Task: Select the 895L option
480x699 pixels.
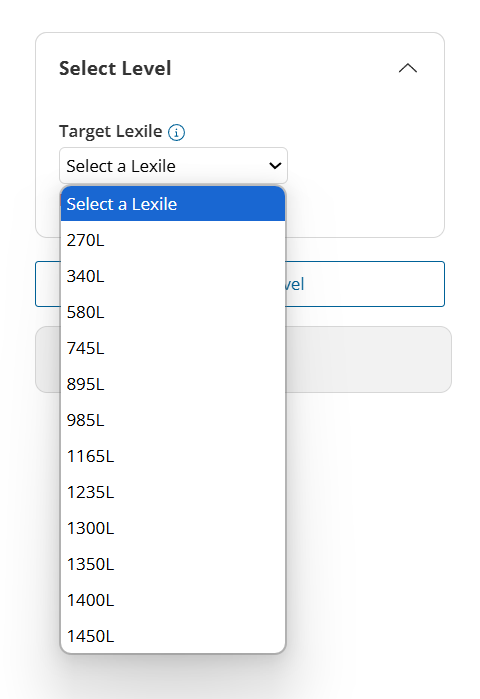Action: tap(173, 384)
